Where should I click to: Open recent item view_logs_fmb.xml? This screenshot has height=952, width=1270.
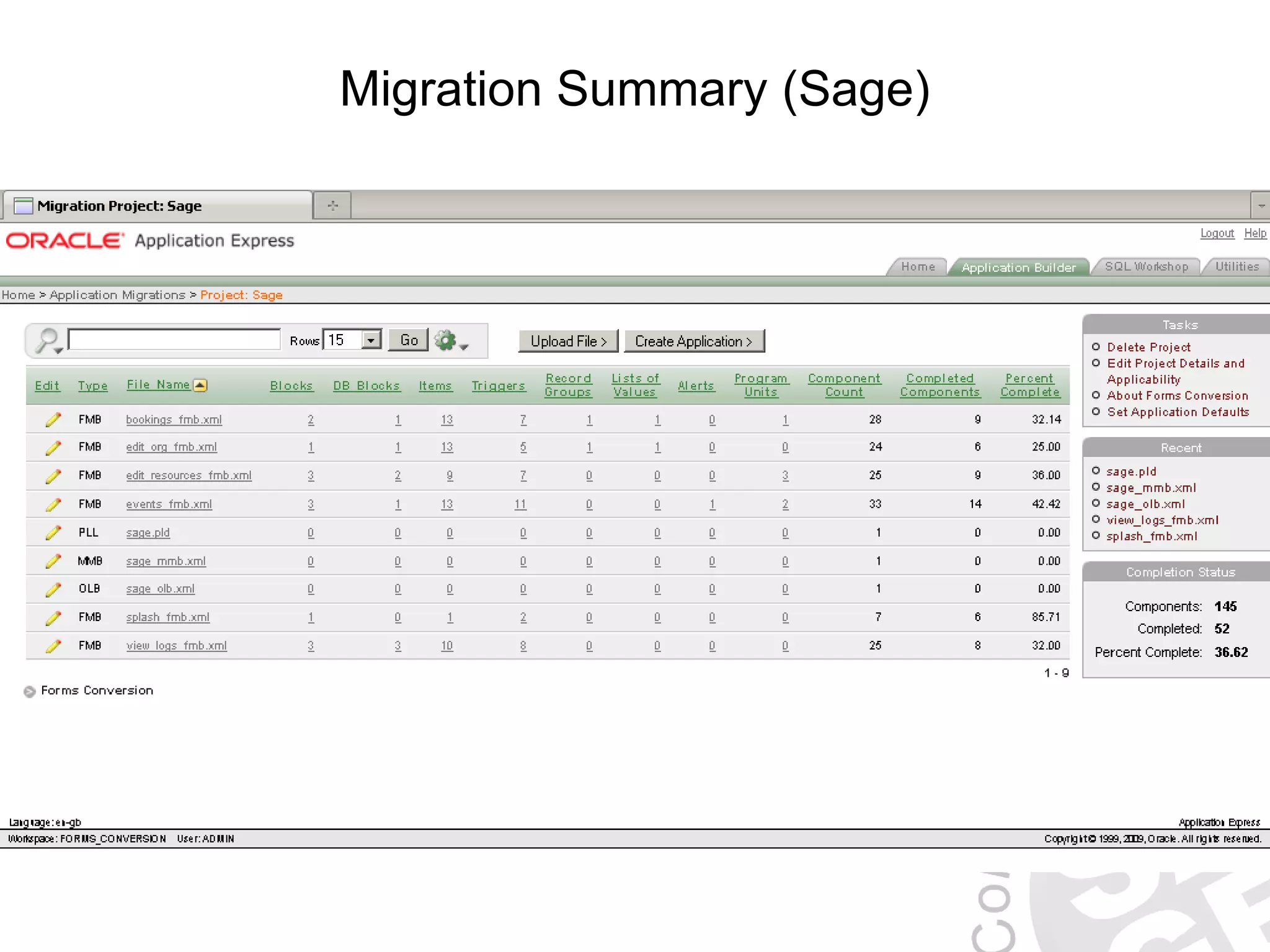pos(1162,520)
